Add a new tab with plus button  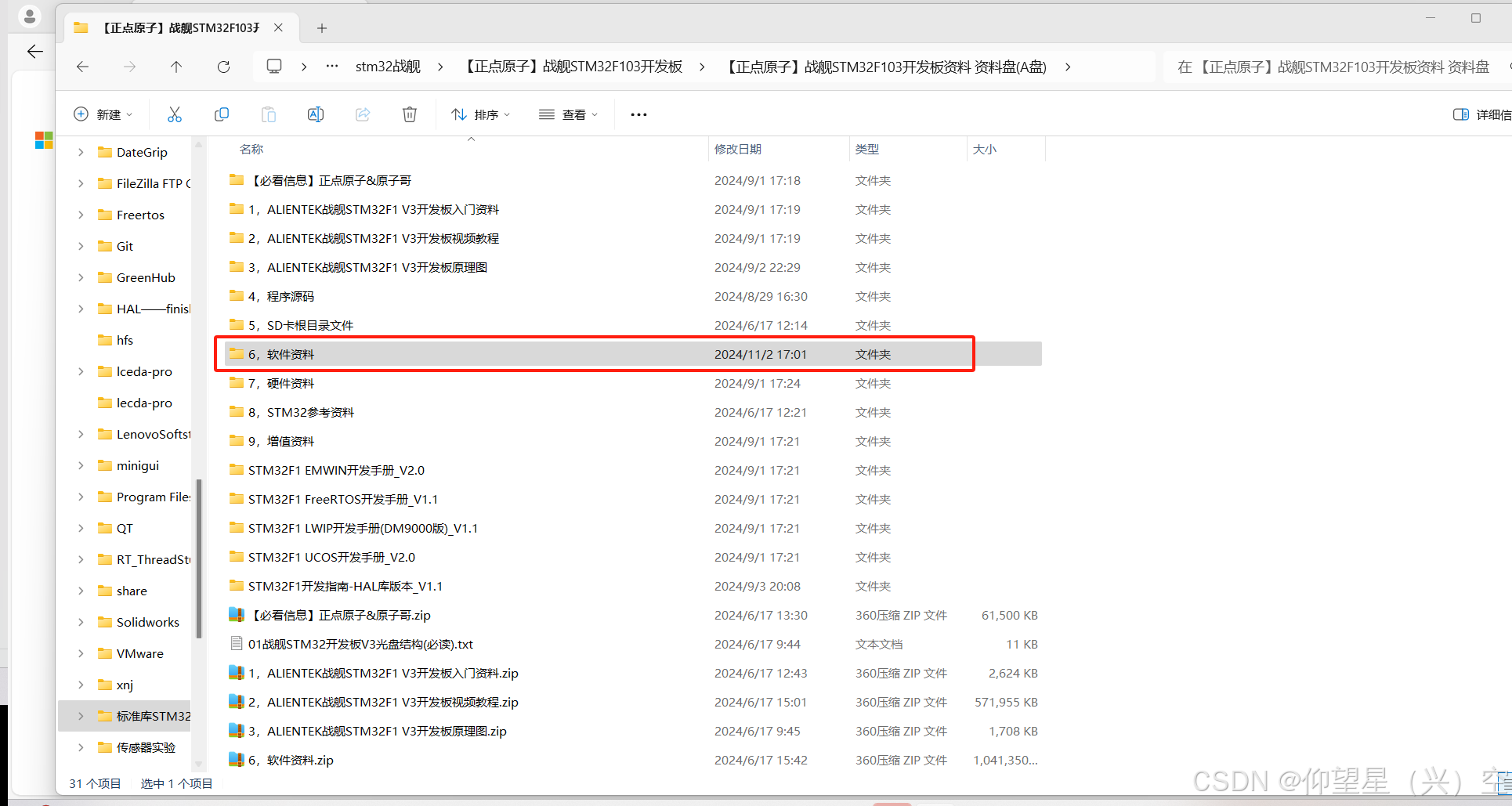[x=322, y=28]
